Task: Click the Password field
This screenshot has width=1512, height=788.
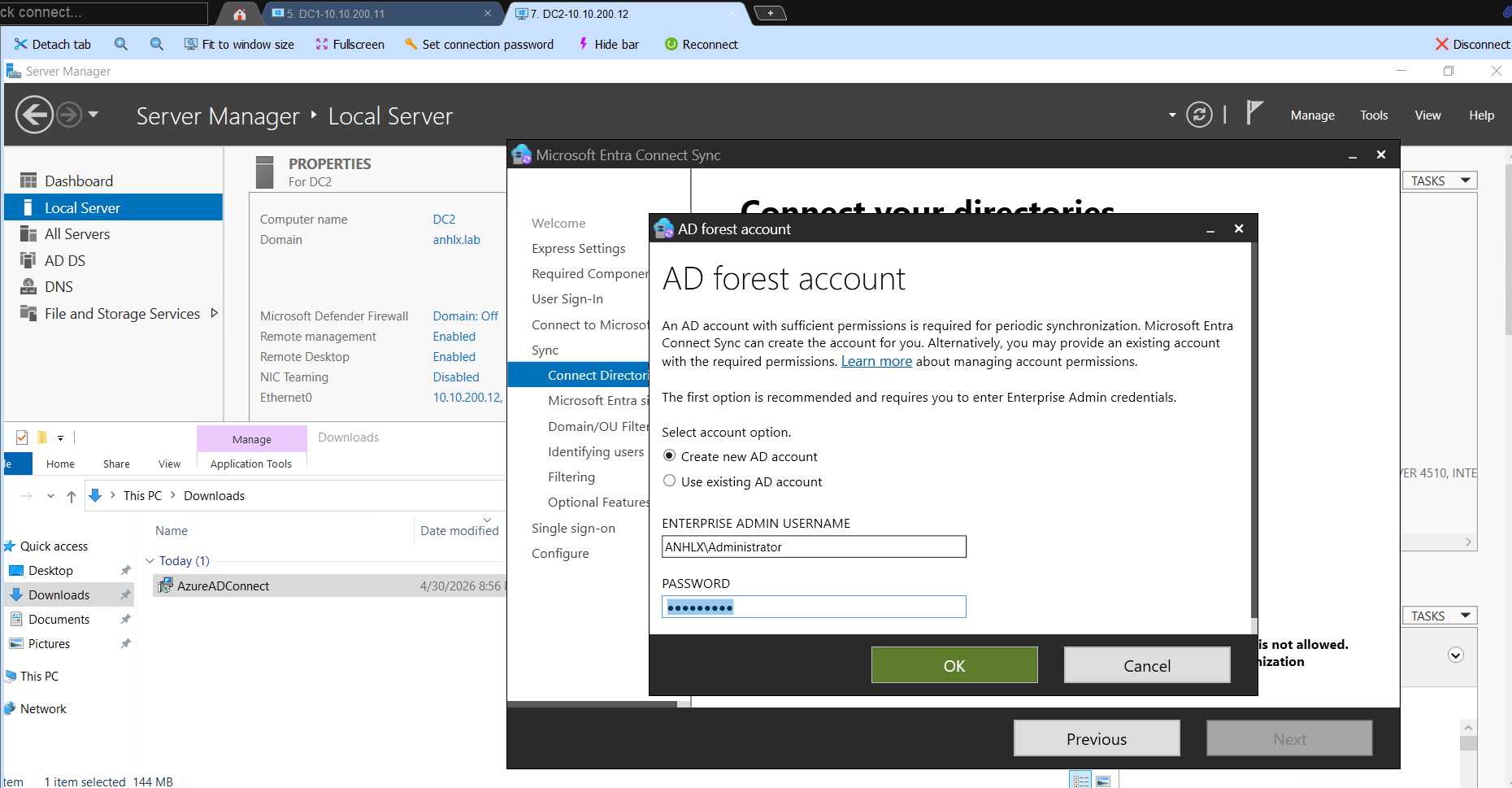Action: coord(814,607)
